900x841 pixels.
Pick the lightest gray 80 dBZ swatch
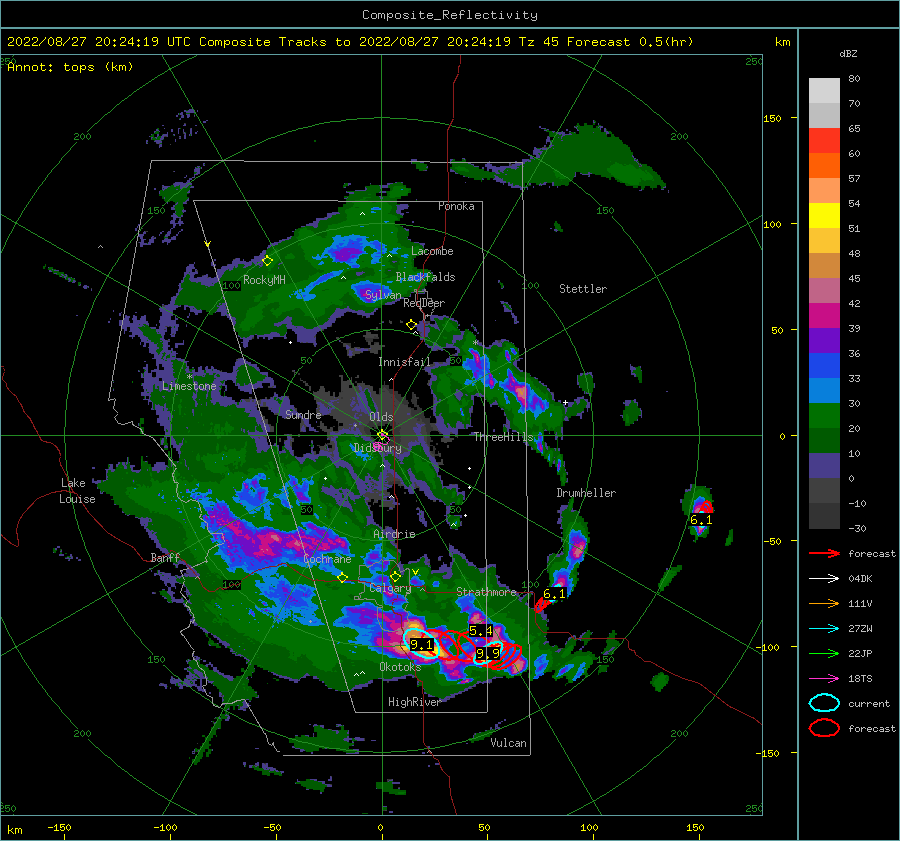tap(824, 90)
